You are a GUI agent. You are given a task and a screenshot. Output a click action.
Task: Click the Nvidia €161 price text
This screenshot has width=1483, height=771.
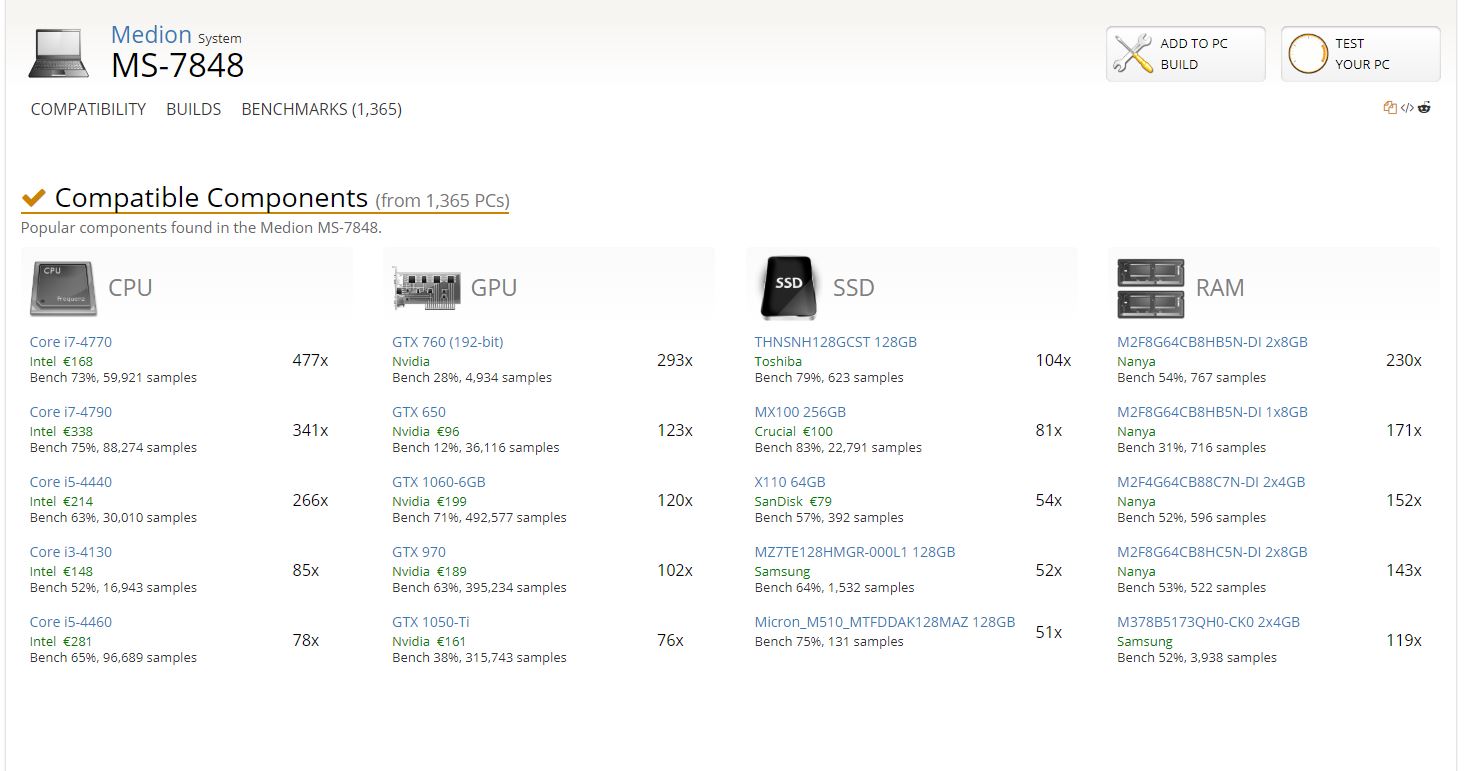(x=429, y=641)
